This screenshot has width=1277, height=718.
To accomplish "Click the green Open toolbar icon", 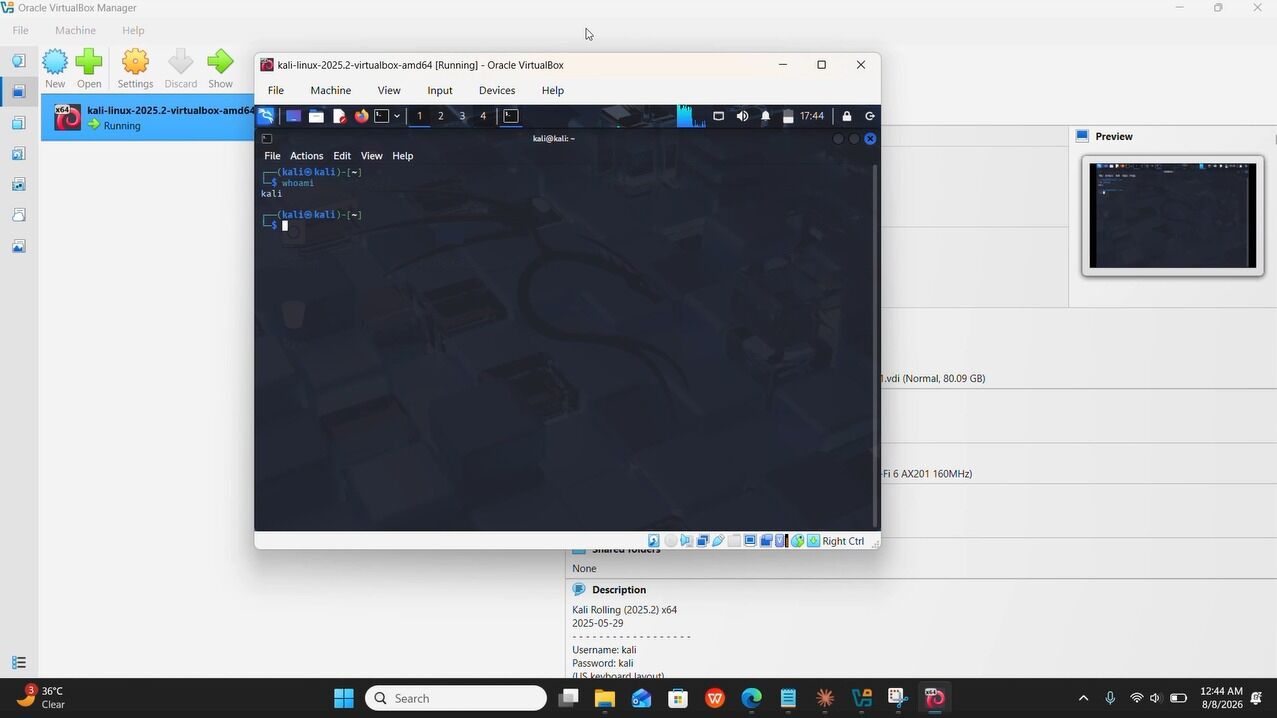I will click(x=89, y=68).
